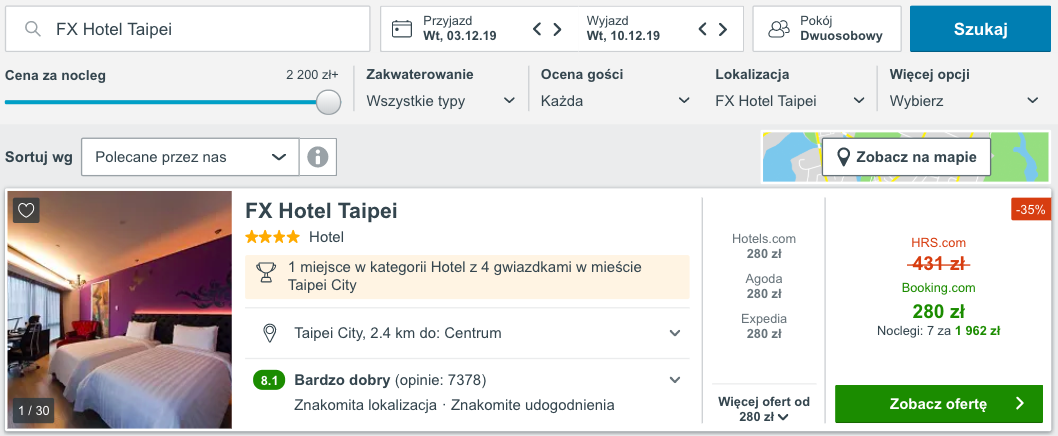Open the Zakwaterowanie types dropdown
This screenshot has height=436, width=1058.
click(x=440, y=101)
